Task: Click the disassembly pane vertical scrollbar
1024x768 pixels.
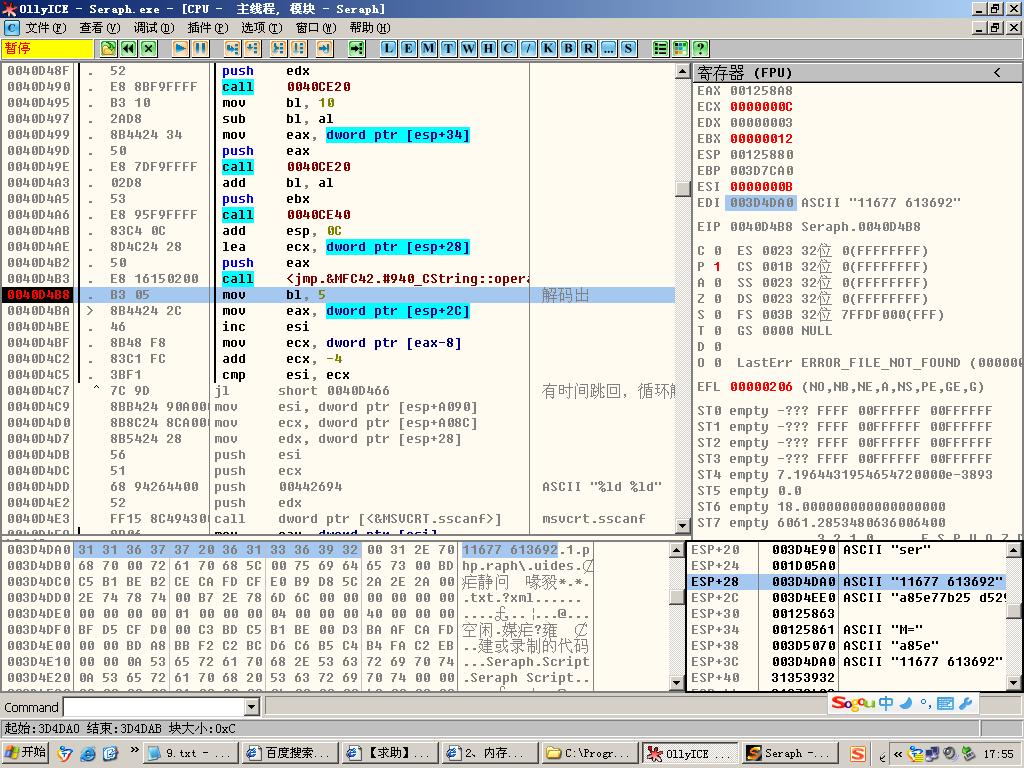Action: [x=682, y=300]
